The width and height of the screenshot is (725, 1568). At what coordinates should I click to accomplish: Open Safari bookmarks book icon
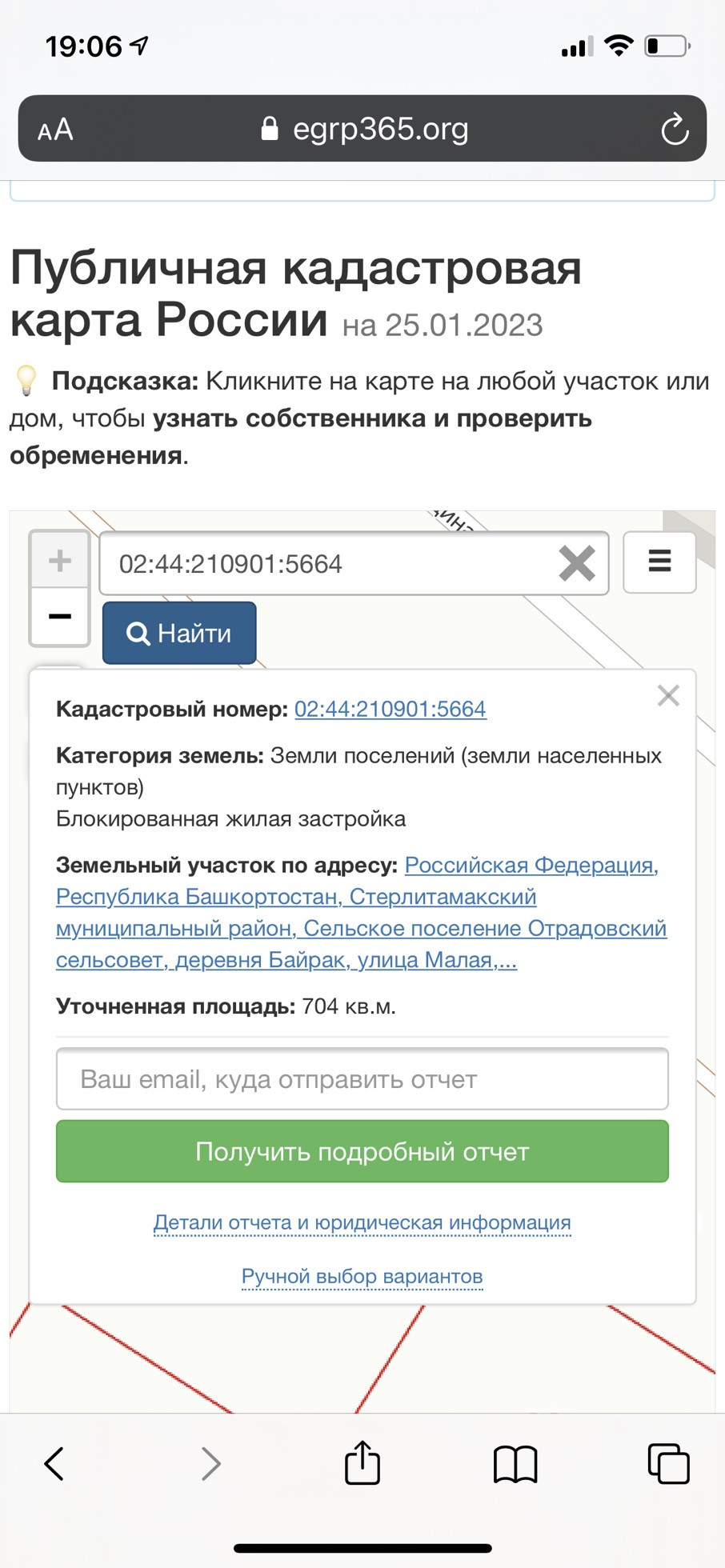(515, 1464)
